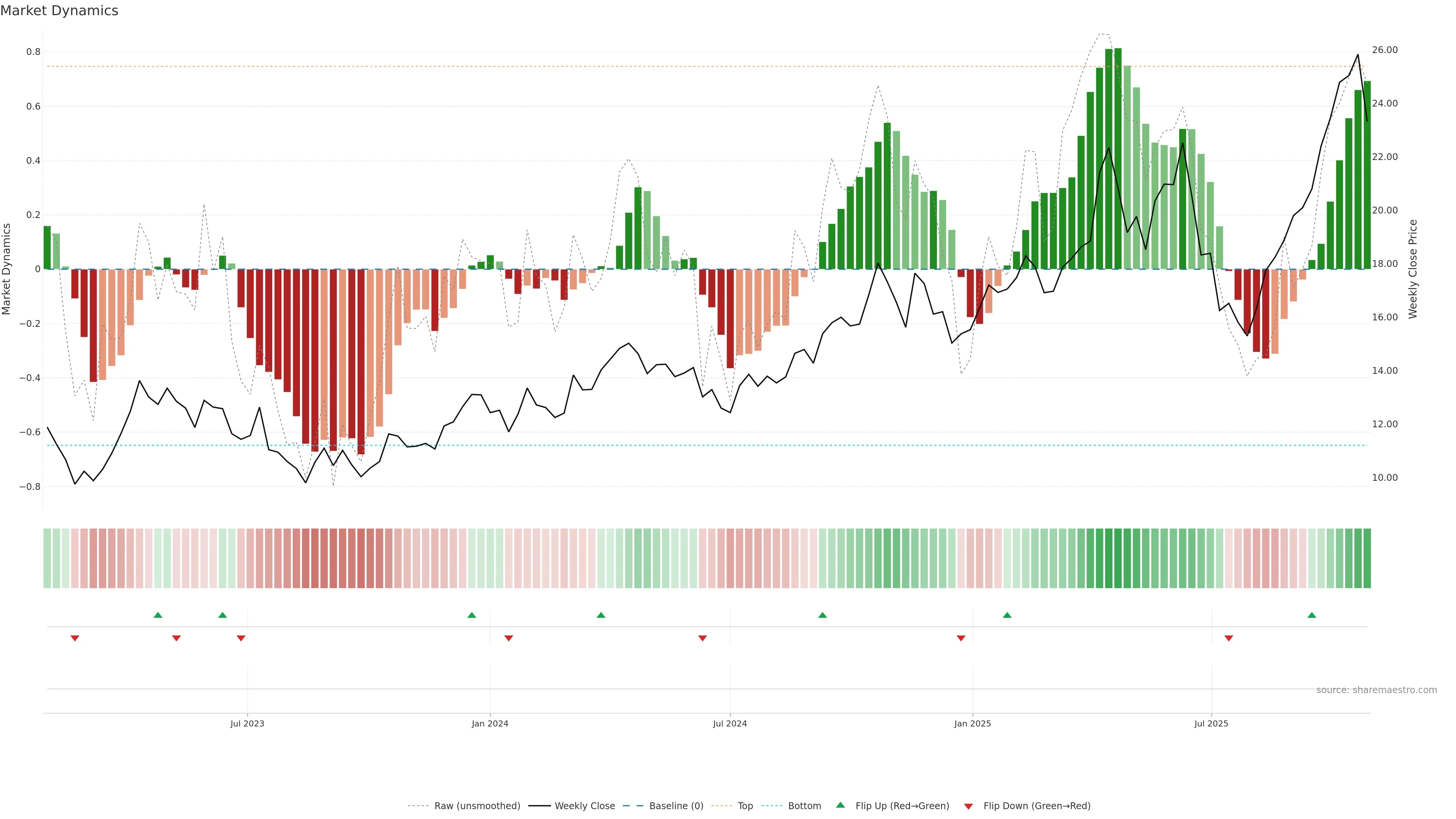
Task: Click the Flip Up marker just before Jan 2024
Action: coord(472,615)
